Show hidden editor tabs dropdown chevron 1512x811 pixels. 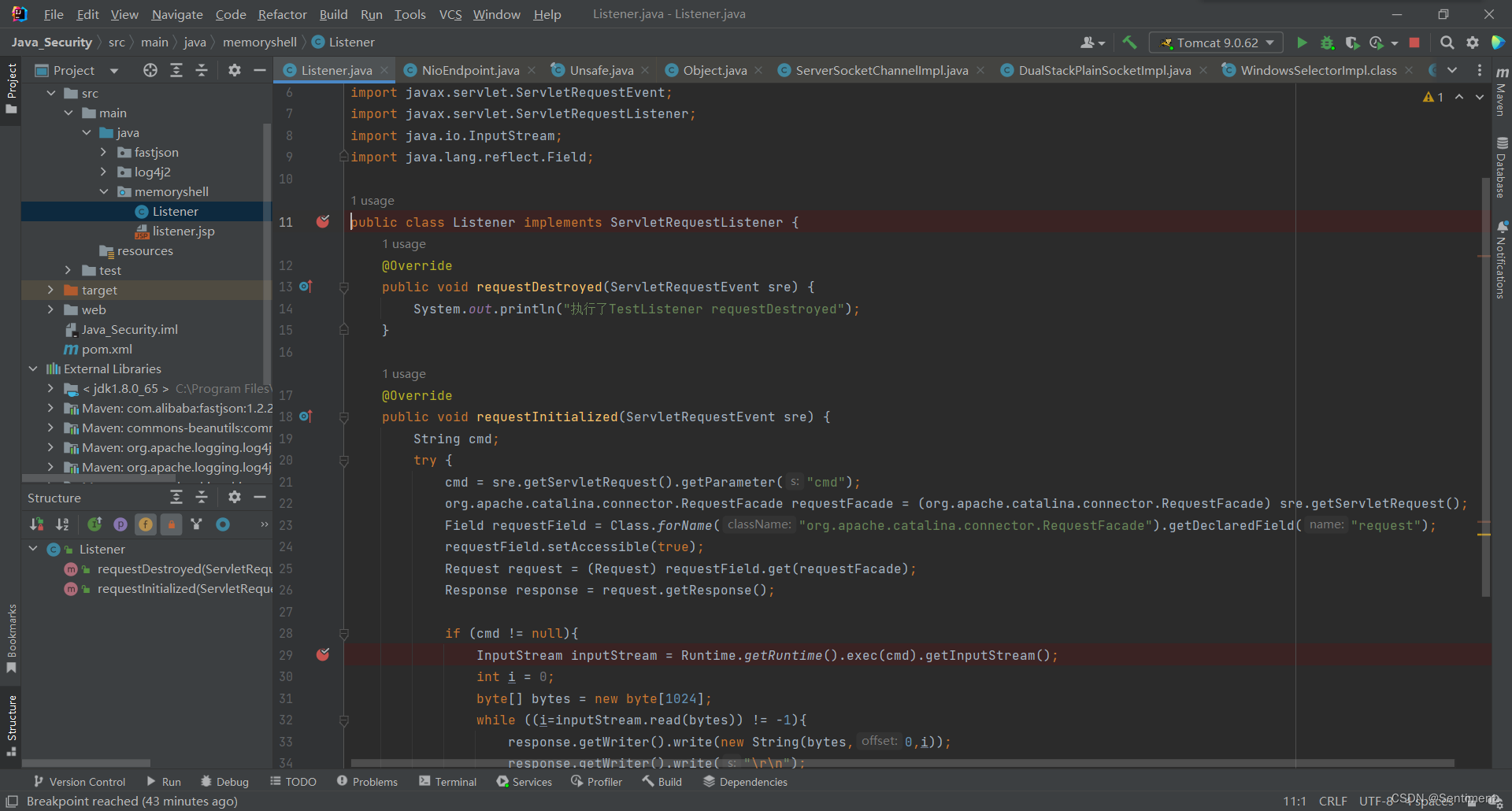coord(1452,70)
